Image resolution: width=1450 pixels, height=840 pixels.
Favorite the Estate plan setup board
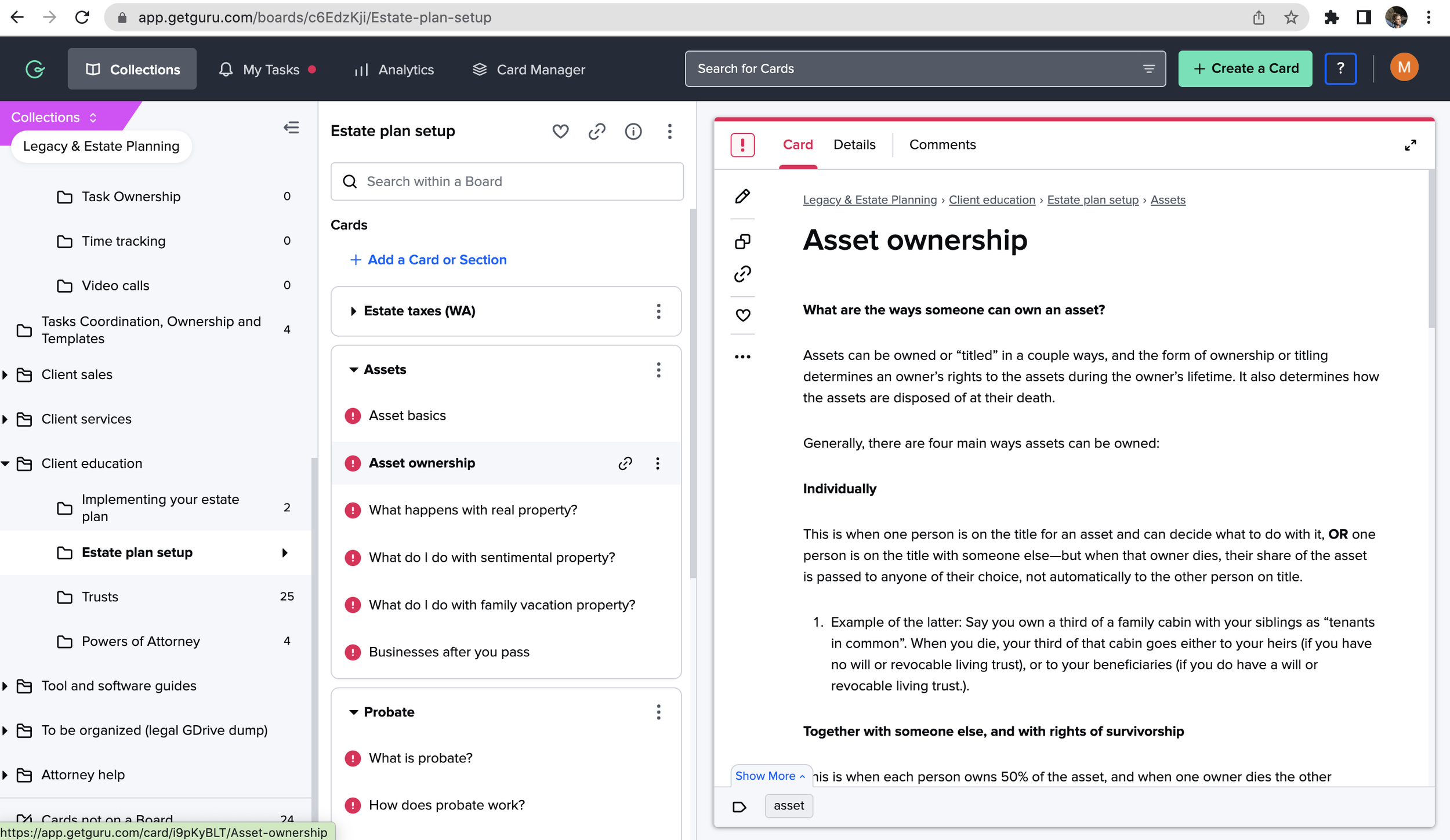coord(560,132)
